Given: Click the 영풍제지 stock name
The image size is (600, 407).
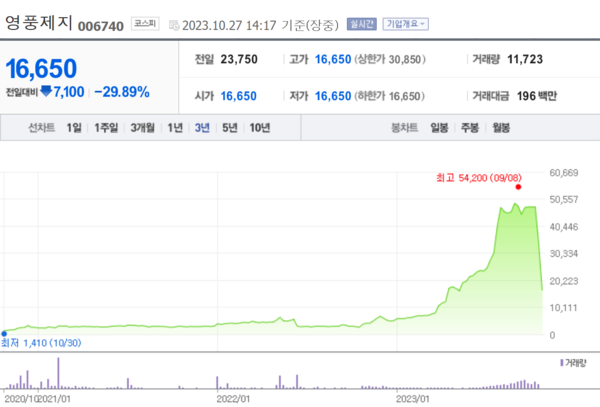Looking at the screenshot, I should [38, 23].
